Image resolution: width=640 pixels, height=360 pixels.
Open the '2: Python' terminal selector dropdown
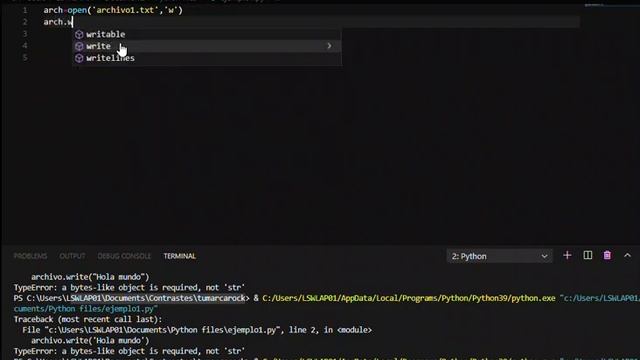500,256
